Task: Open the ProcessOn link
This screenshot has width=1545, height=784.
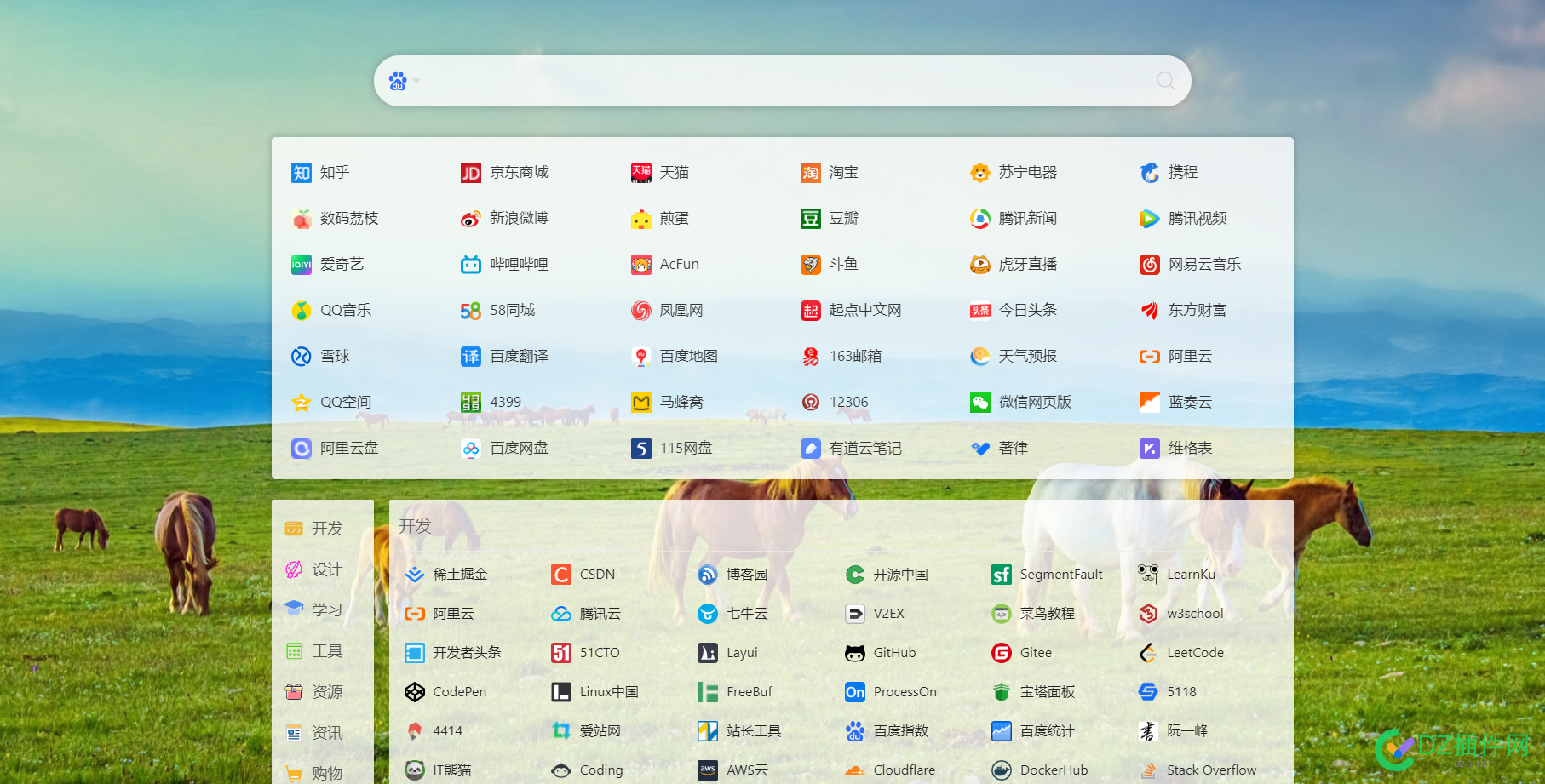Action: coord(891,692)
